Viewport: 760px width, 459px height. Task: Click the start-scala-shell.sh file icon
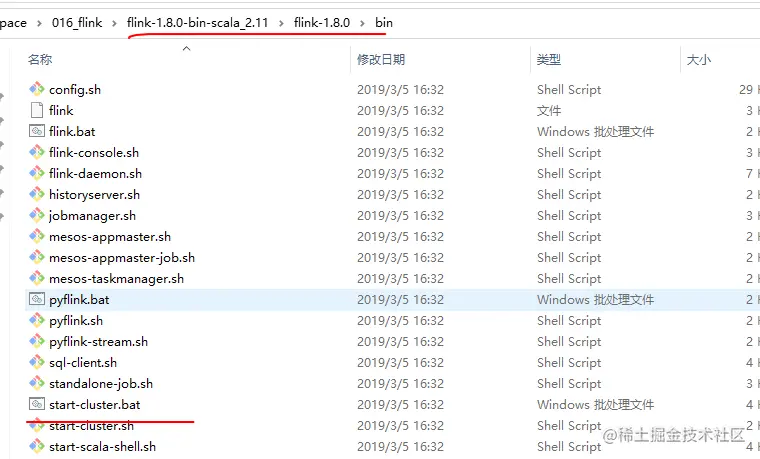pos(37,446)
